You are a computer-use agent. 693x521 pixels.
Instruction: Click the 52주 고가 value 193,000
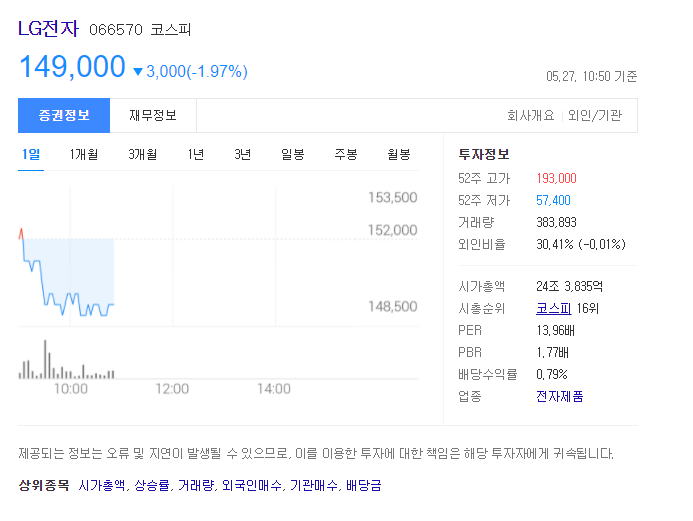(x=556, y=178)
